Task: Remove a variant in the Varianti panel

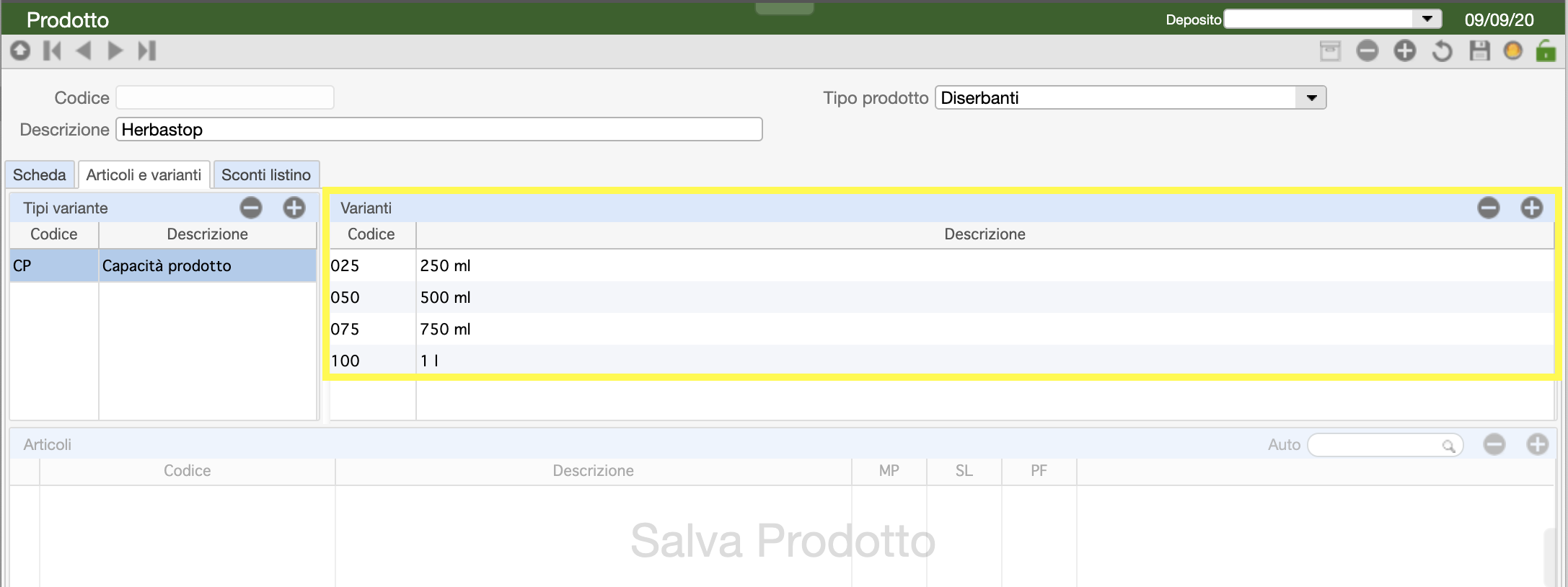Action: tap(1489, 208)
